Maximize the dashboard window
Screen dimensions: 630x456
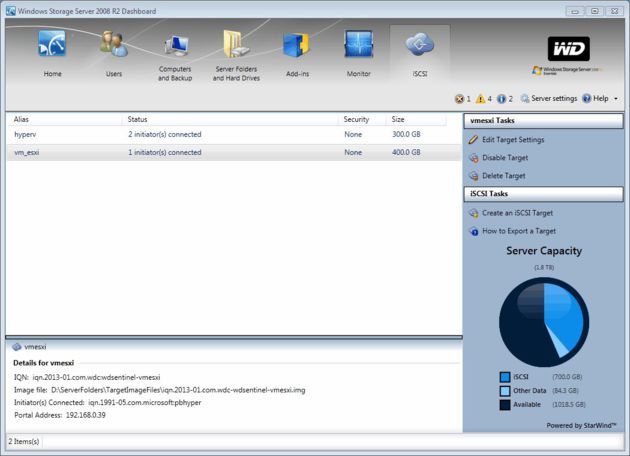(x=595, y=11)
